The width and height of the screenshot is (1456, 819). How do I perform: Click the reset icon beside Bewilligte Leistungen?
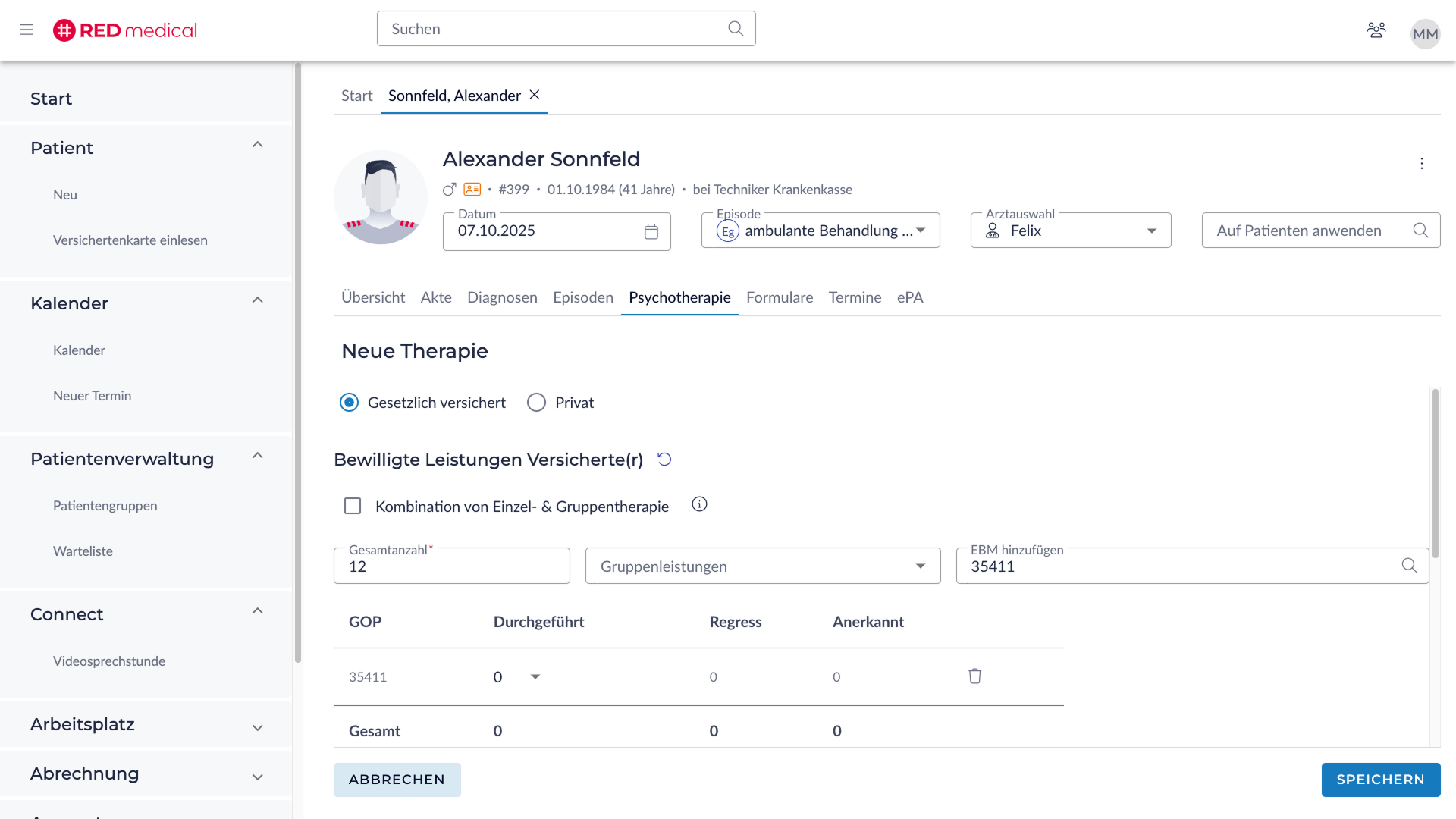(664, 460)
